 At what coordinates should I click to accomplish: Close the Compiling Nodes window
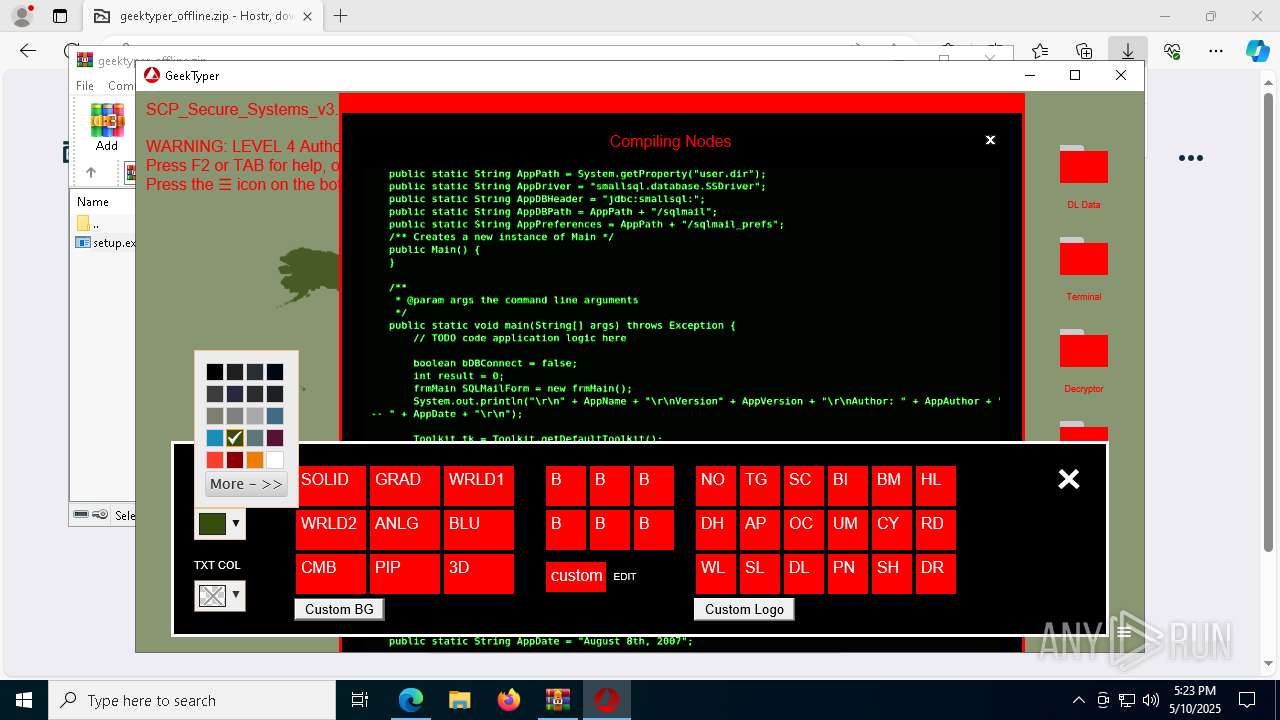point(990,140)
